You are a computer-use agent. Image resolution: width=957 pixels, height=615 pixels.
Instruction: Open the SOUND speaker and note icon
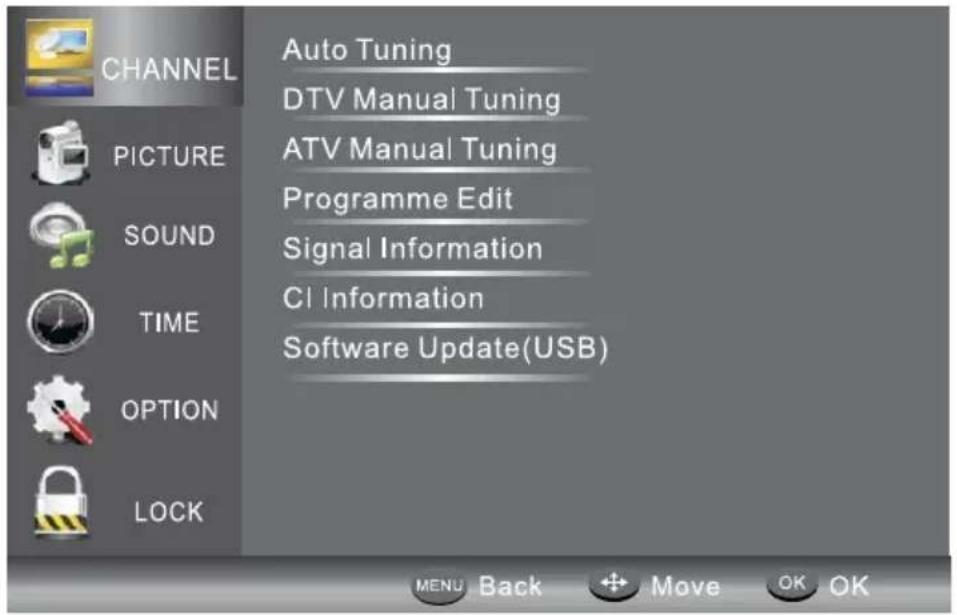click(x=62, y=236)
